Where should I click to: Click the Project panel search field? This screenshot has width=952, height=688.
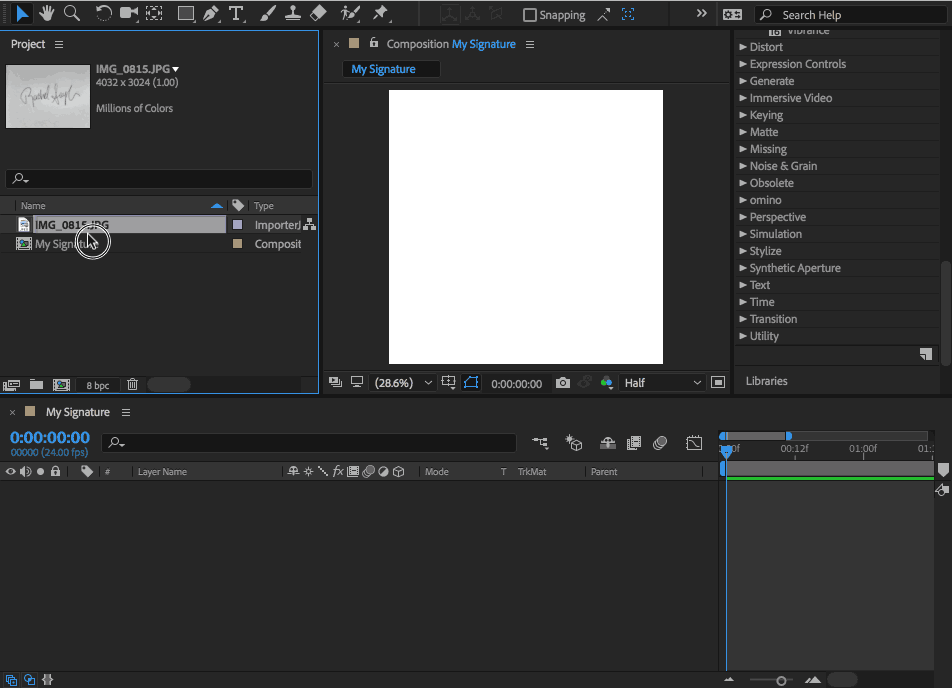click(x=159, y=179)
